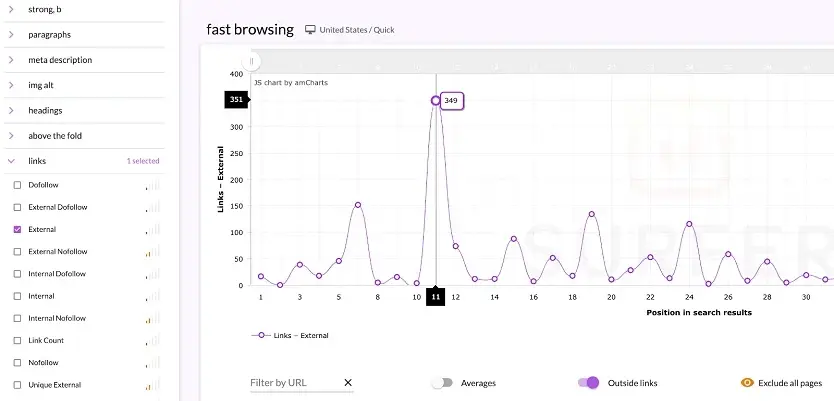834x401 pixels.
Task: Click the 'fast browsing' keyword title
Action: (250, 29)
